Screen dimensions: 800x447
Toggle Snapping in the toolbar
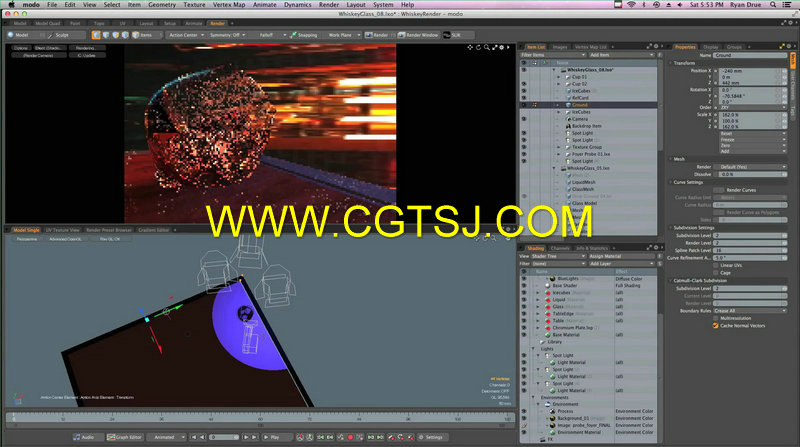(305, 35)
